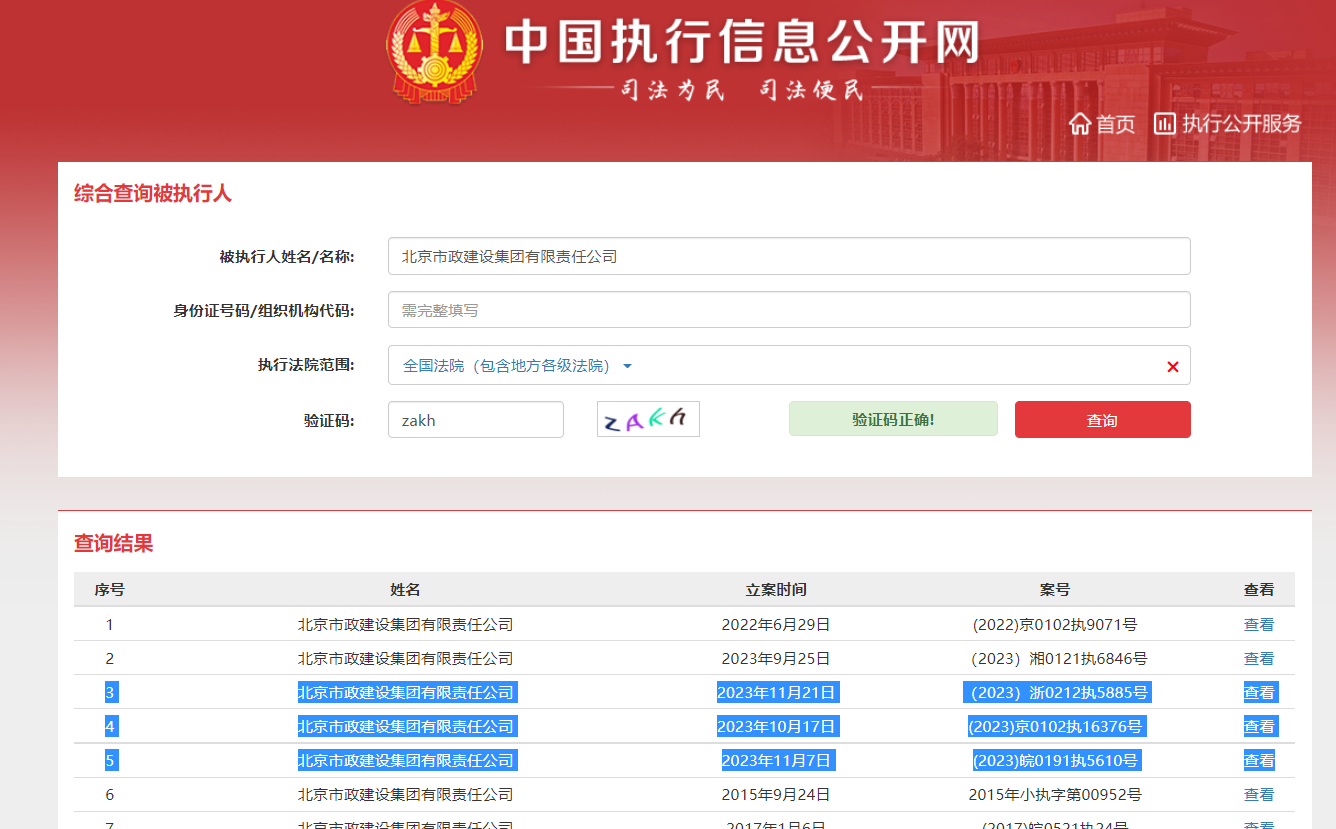Click the red 查询 button

tap(1102, 420)
